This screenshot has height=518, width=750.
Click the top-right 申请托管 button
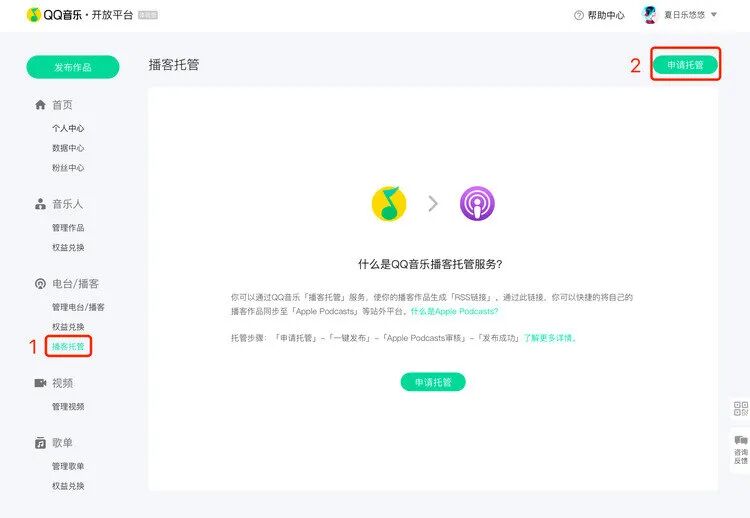pos(685,65)
